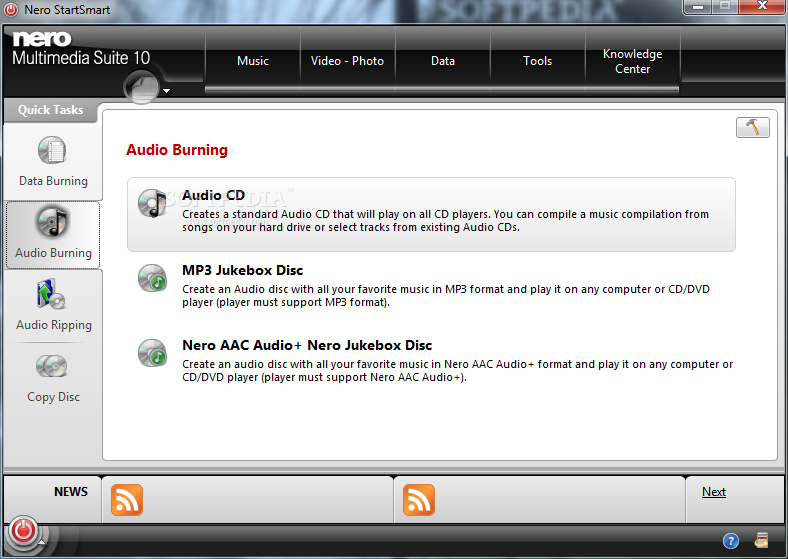Expand the small arrow beside the power button

[42, 542]
